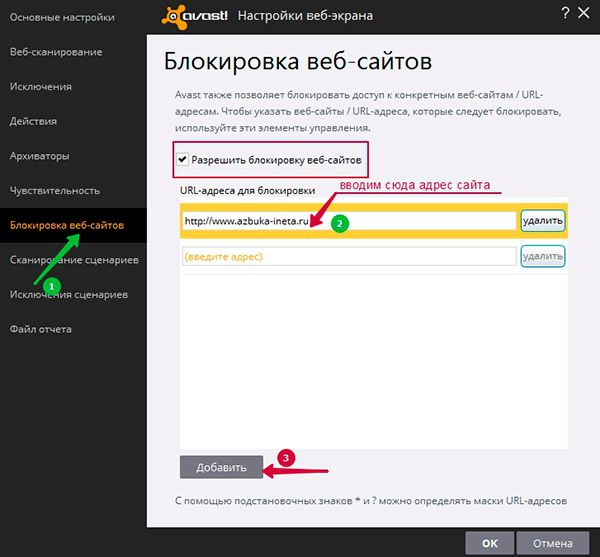
Task: Open "Чувствительность" in the sidebar
Action: click(55, 191)
